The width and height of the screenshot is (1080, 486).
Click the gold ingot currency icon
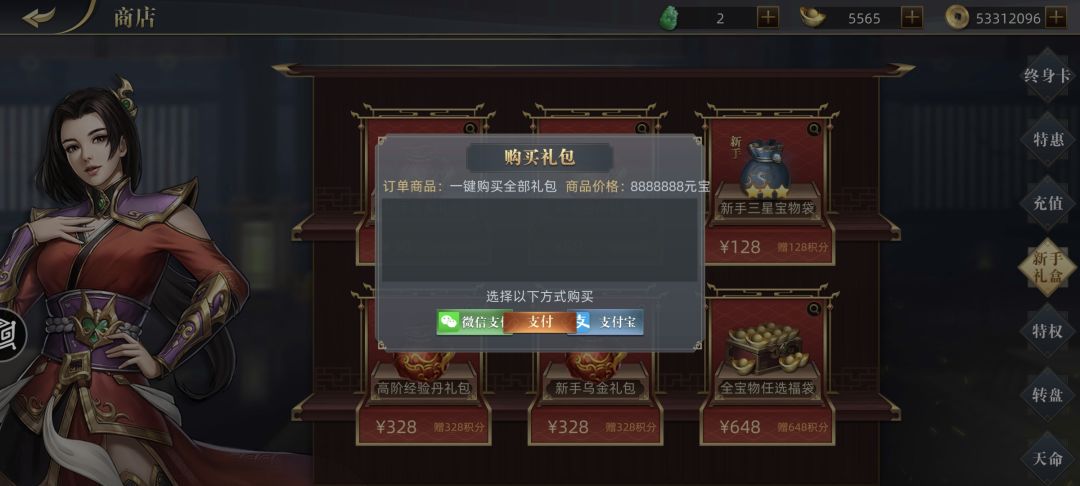click(813, 17)
